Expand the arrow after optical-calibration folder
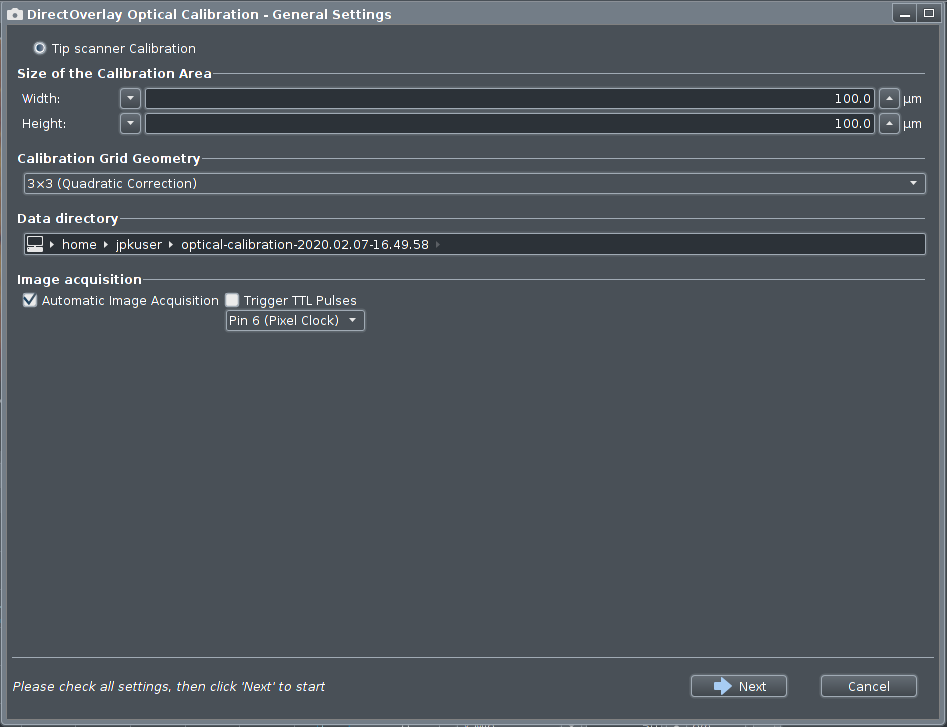947x727 pixels. click(438, 245)
